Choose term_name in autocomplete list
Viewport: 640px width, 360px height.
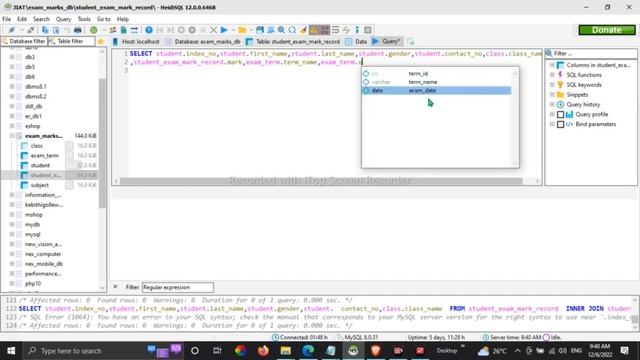coord(436,82)
